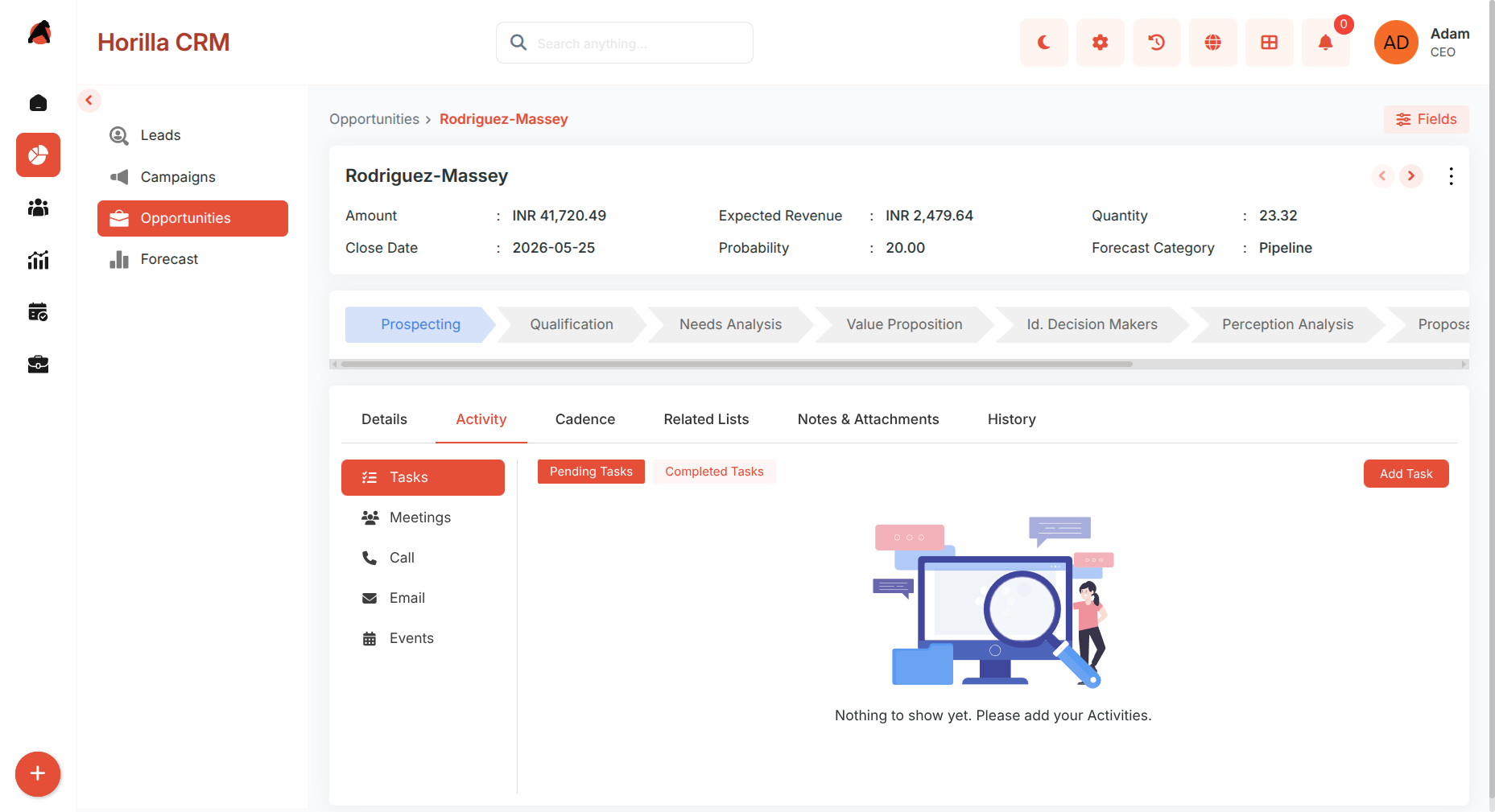This screenshot has height=812, width=1495.
Task: Select the Perception Analysis stage
Action: (1287, 324)
